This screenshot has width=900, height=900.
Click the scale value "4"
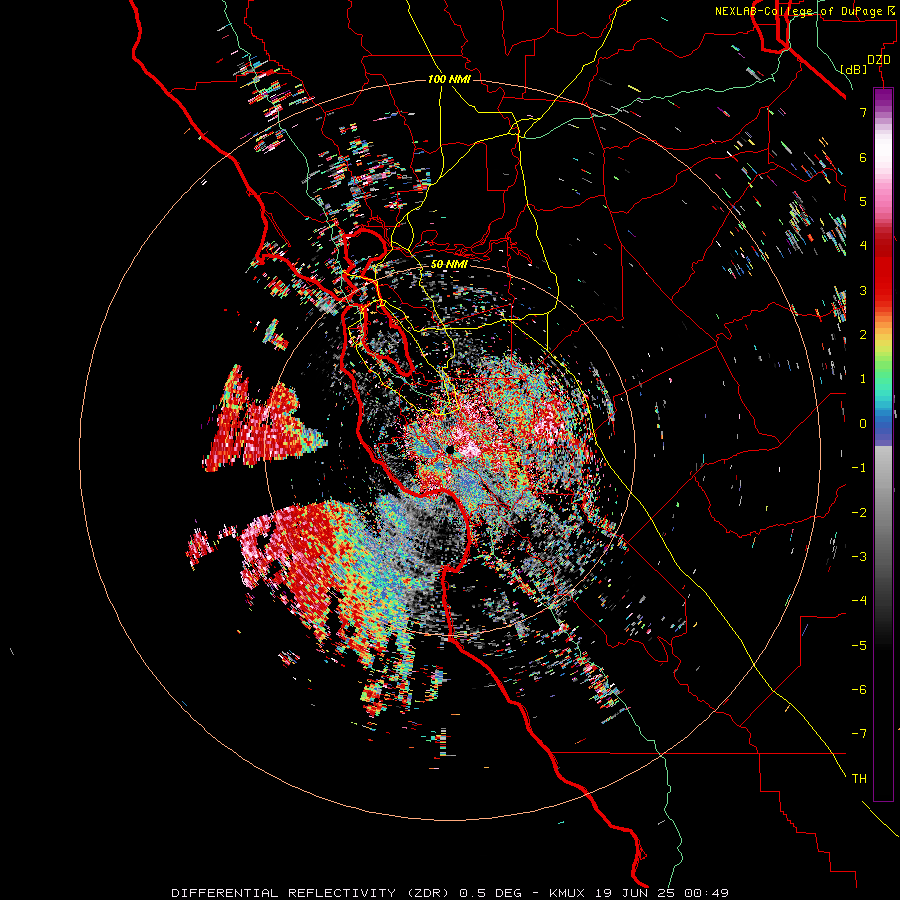point(863,246)
